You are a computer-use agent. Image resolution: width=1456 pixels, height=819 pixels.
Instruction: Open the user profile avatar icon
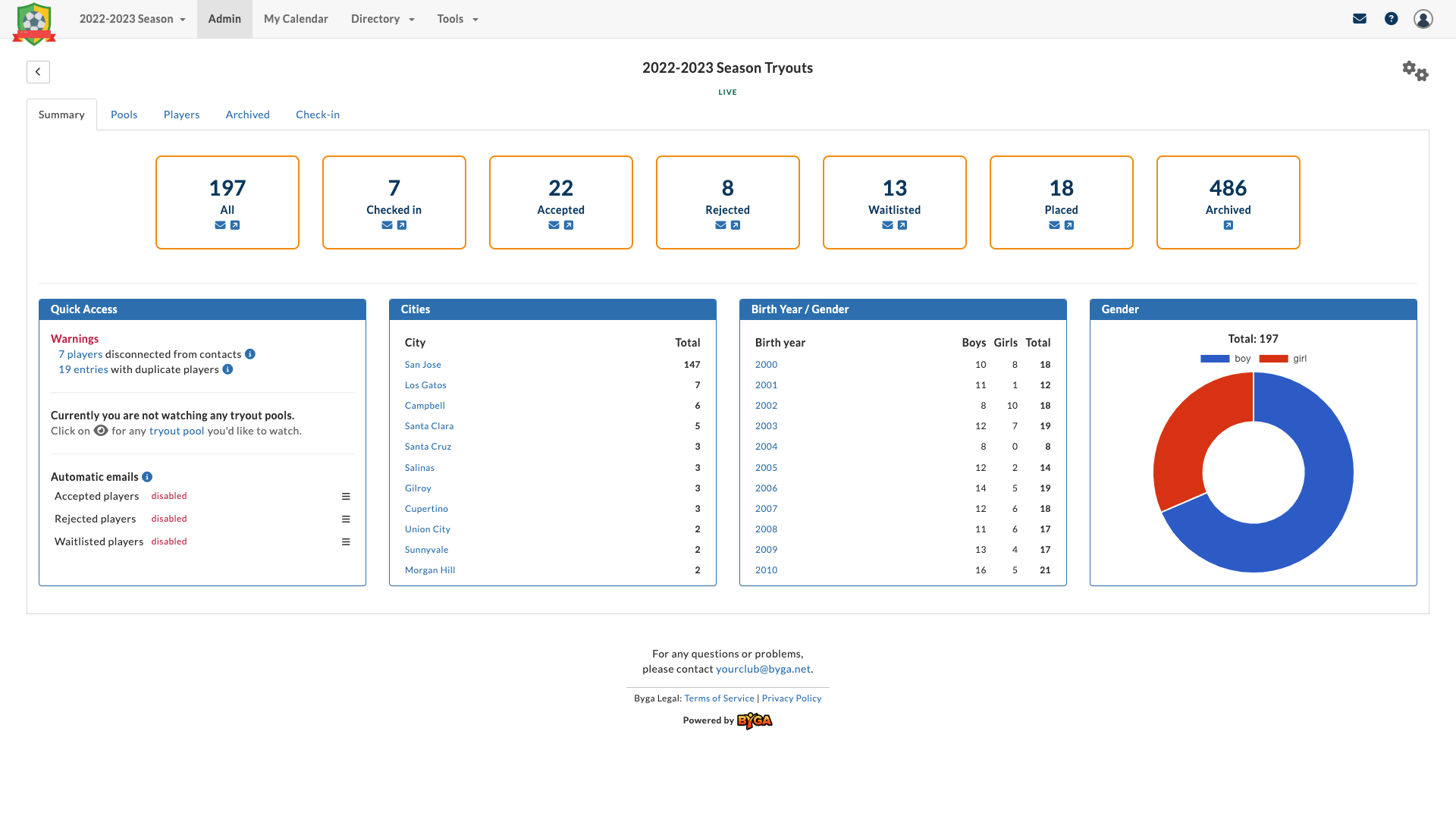(x=1423, y=20)
